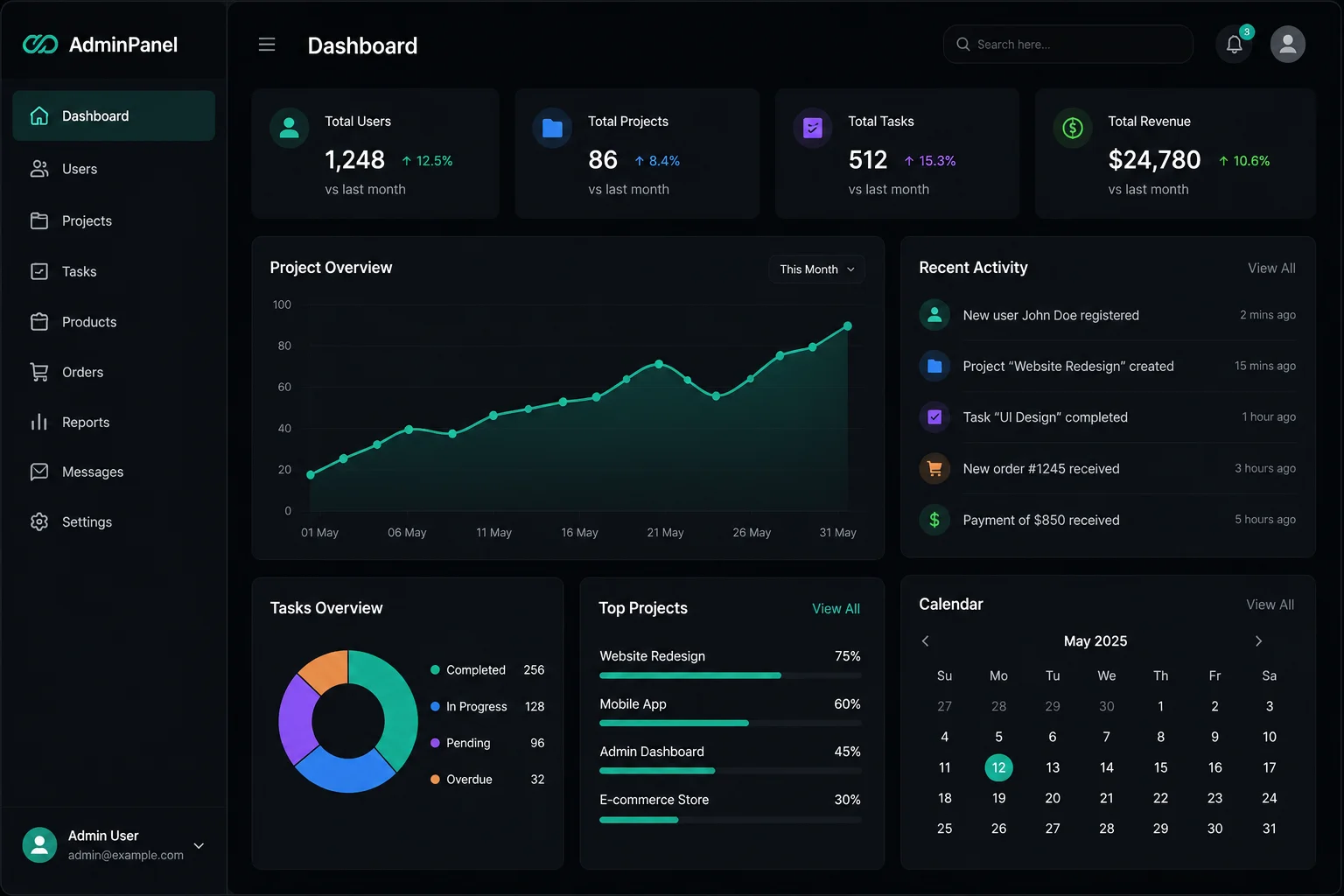Open the user avatar in top bar
1344x896 pixels.
(1287, 45)
